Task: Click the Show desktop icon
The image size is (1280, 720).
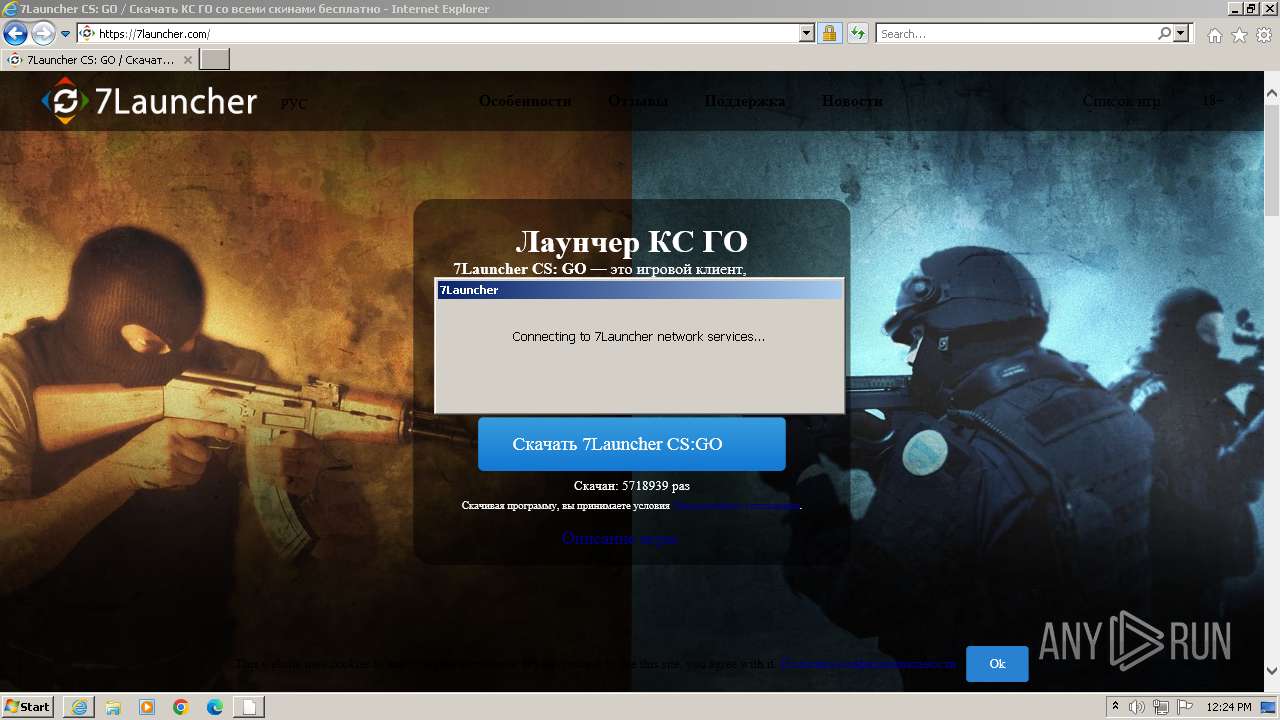Action: 1269,707
